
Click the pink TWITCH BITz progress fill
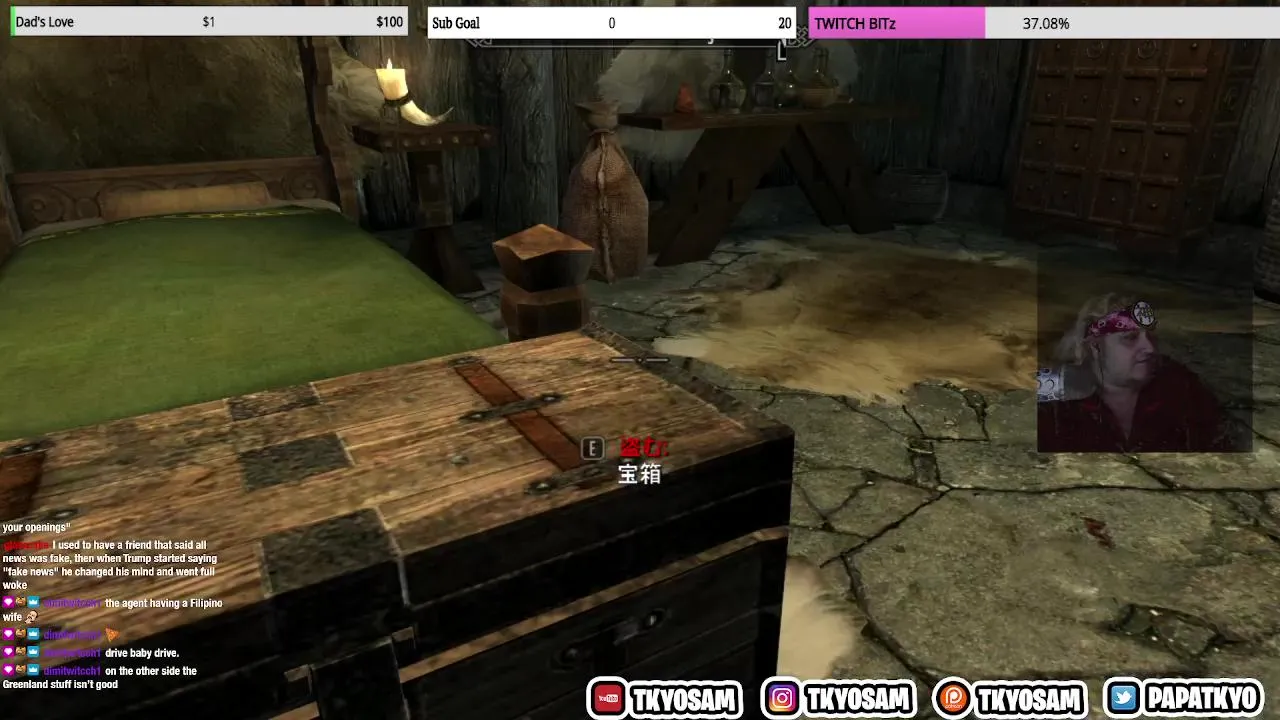click(896, 23)
